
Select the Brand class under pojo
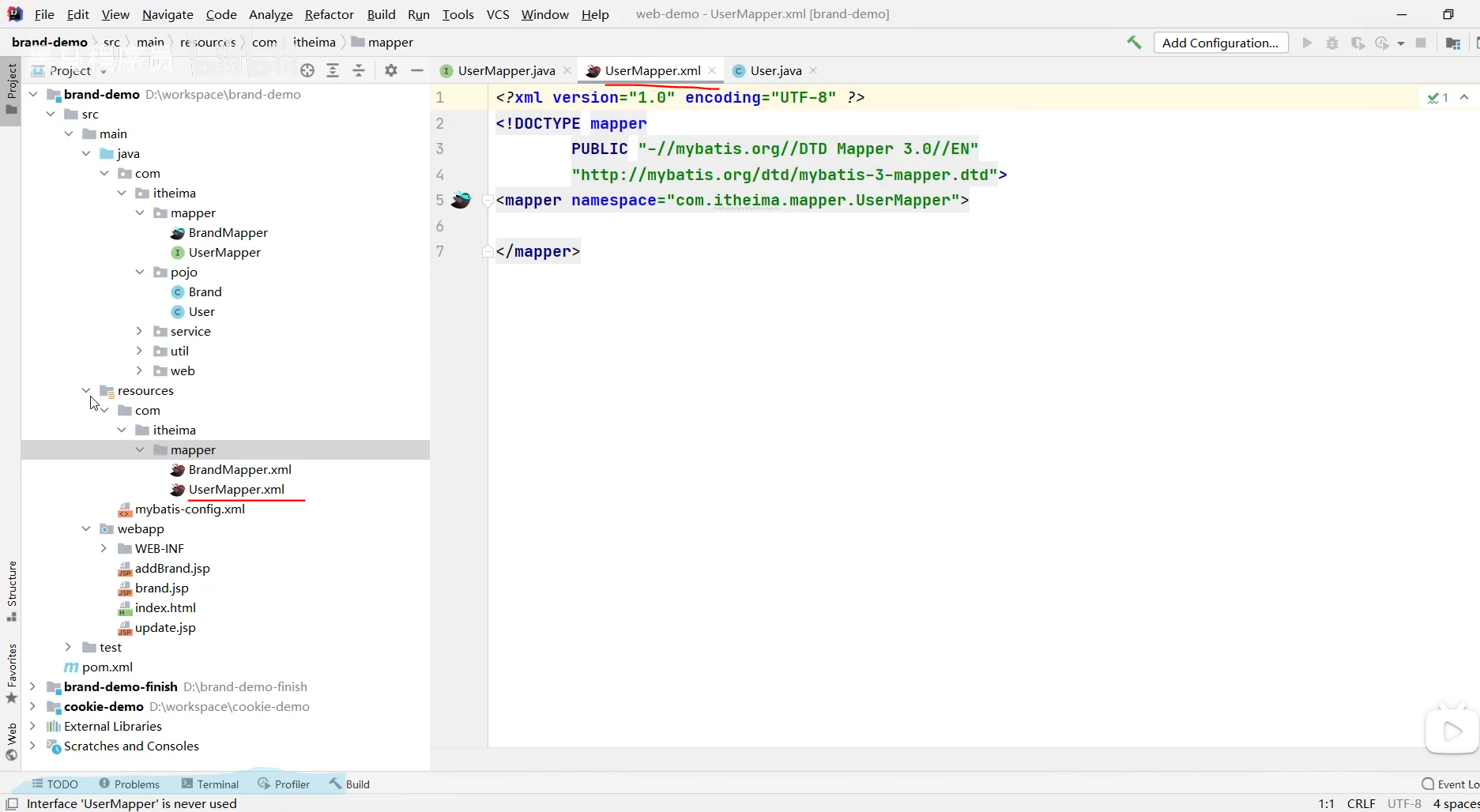pyautogui.click(x=205, y=291)
